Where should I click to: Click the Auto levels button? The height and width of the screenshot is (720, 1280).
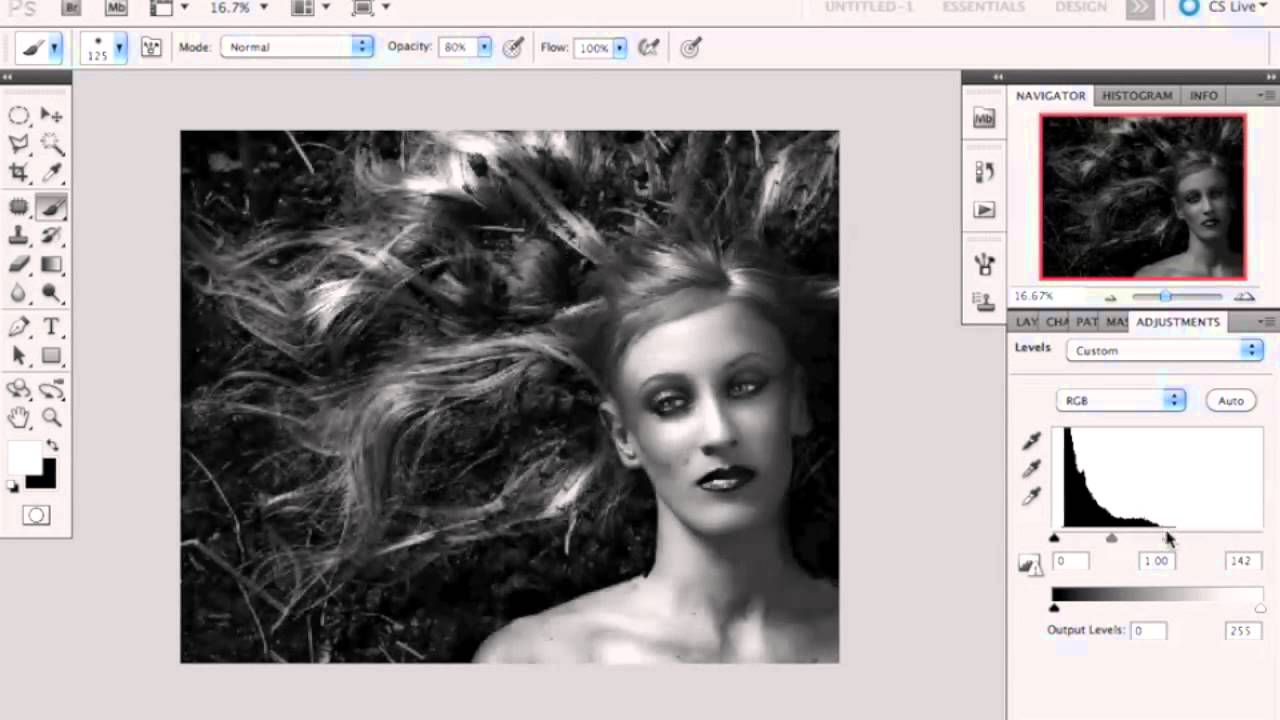point(1230,400)
